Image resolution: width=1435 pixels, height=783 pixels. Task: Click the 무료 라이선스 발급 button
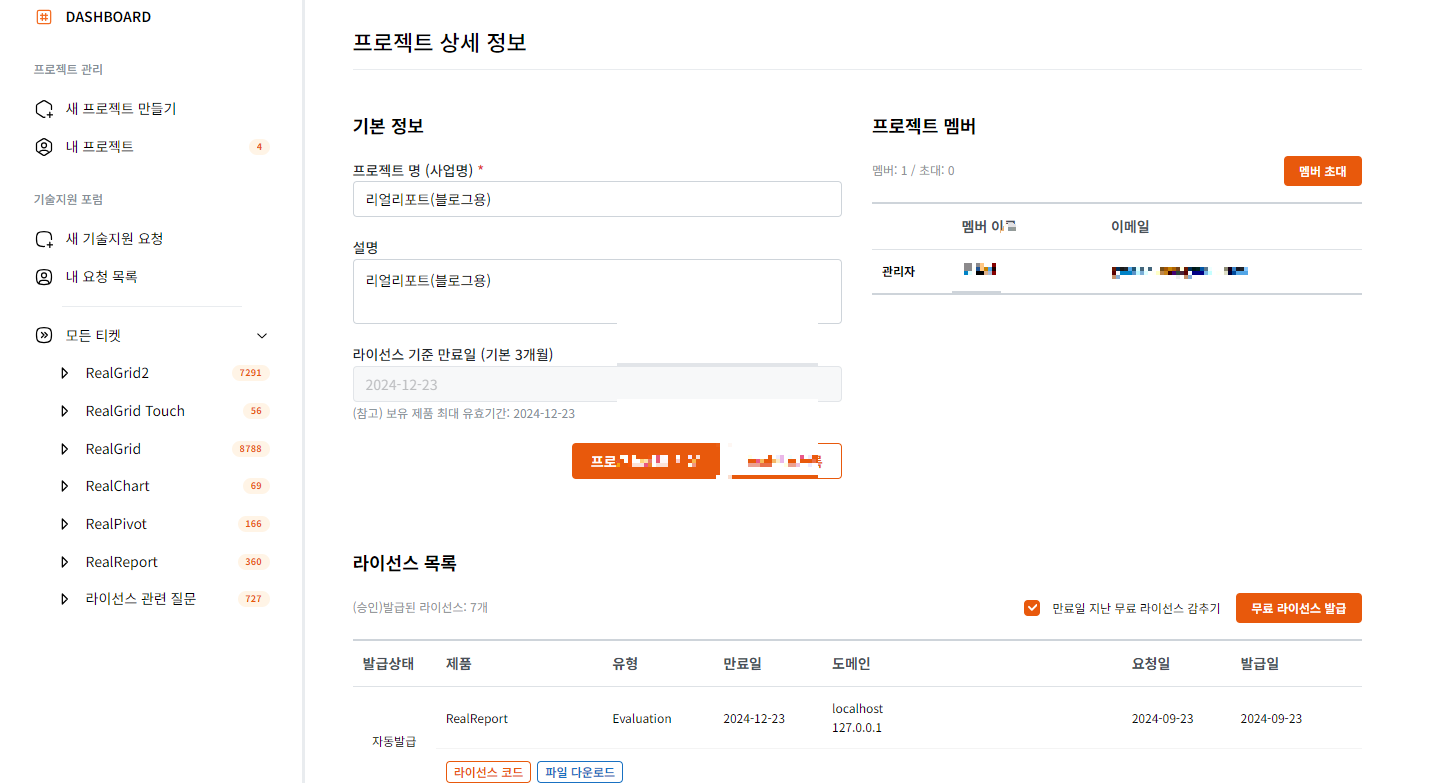[x=1298, y=608]
